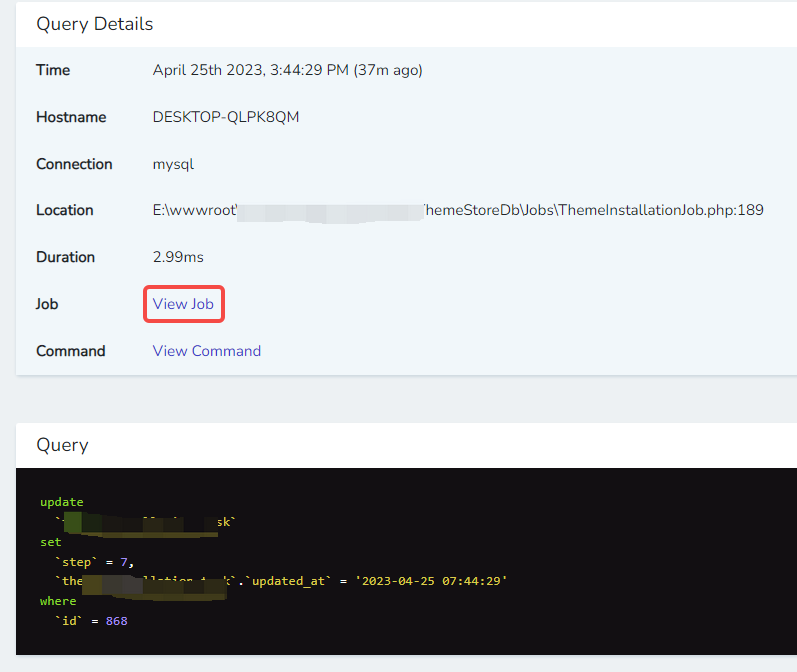Open the View Job link
797x672 pixels.
click(183, 304)
